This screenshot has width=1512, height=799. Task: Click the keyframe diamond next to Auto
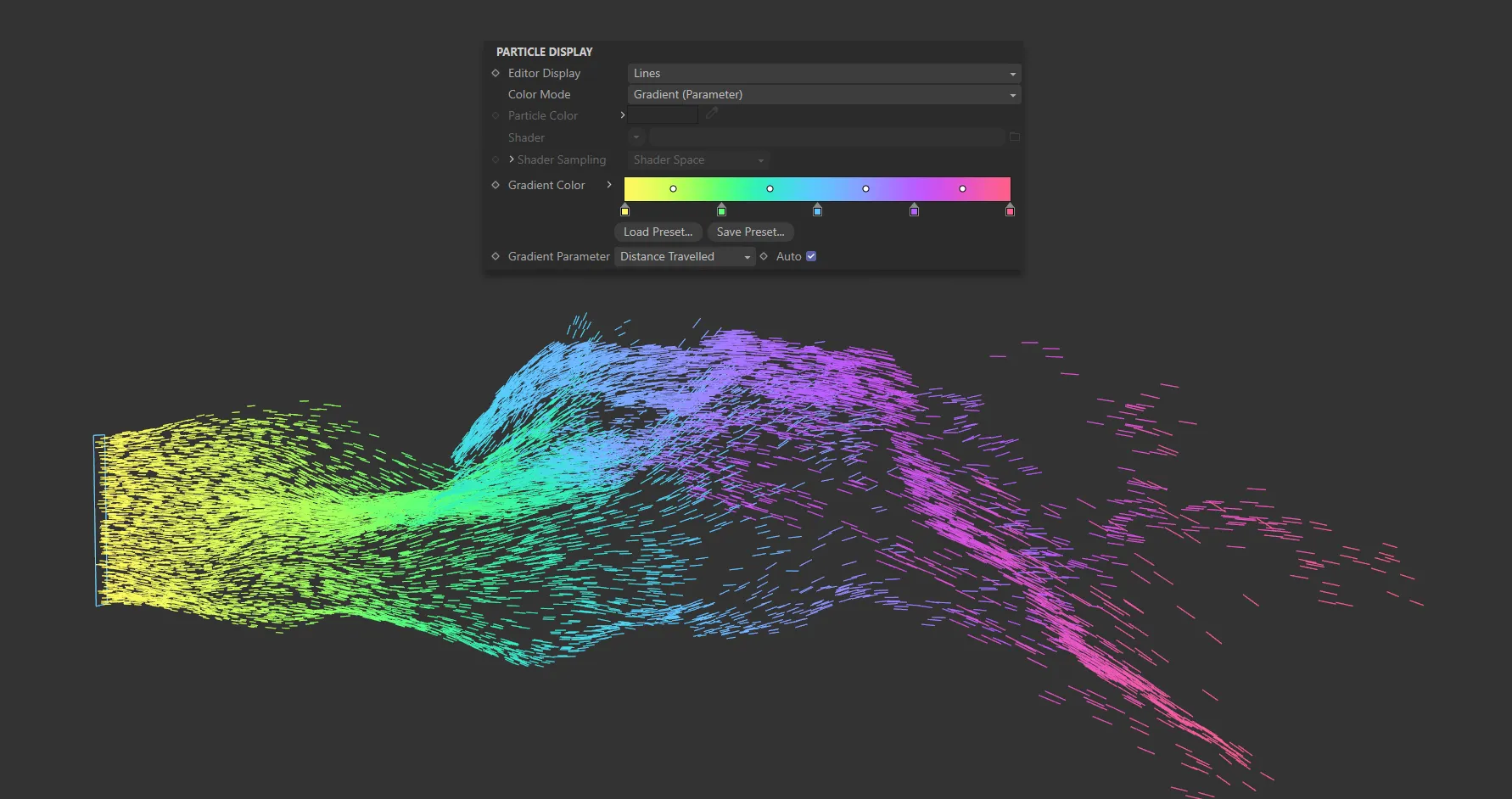(x=763, y=256)
